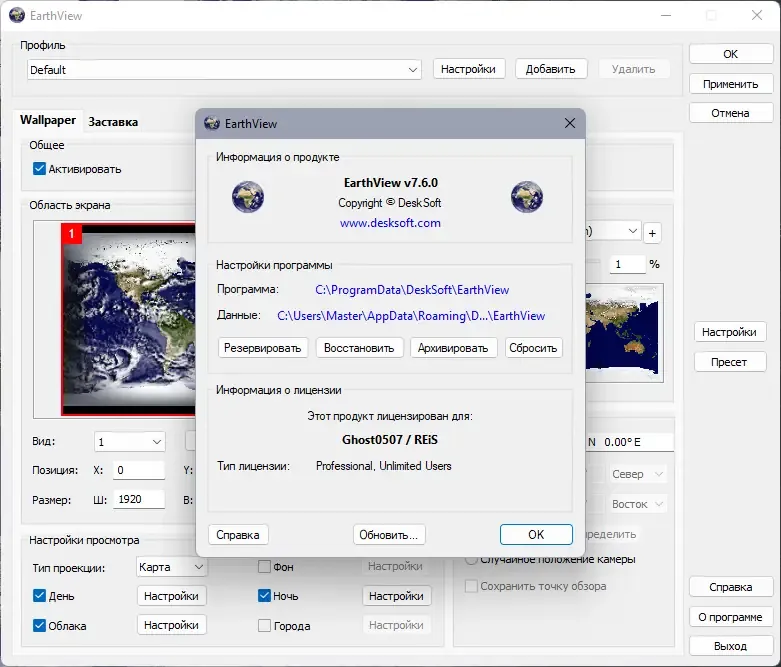Click Настройки above the Пресет button

[729, 332]
